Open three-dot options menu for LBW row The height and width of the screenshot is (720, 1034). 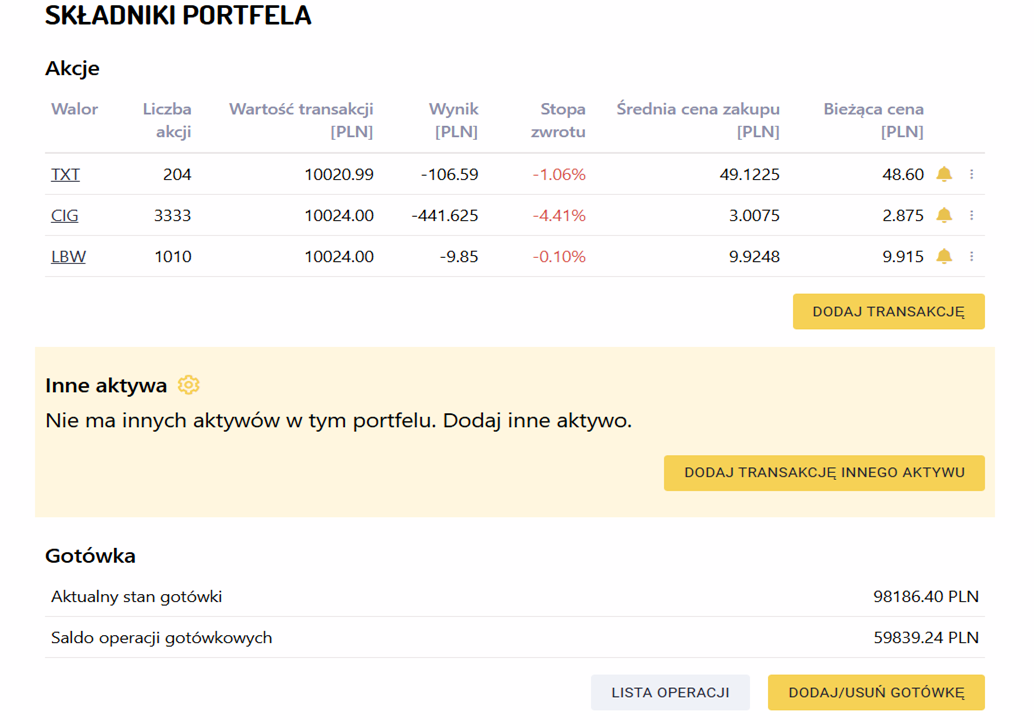pyautogui.click(x=971, y=257)
